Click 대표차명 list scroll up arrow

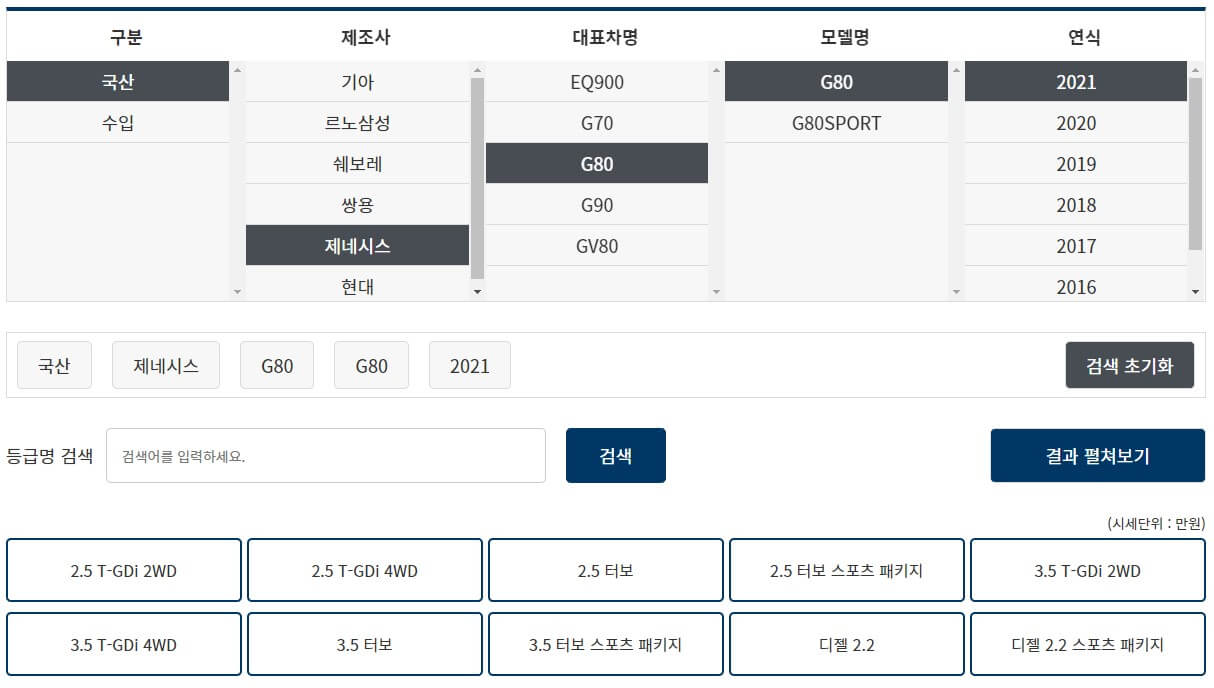[716, 70]
